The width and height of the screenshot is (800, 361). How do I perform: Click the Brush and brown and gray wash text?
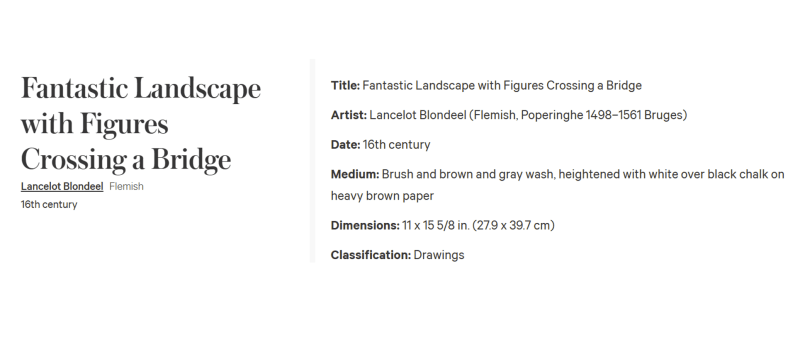pyautogui.click(x=469, y=174)
